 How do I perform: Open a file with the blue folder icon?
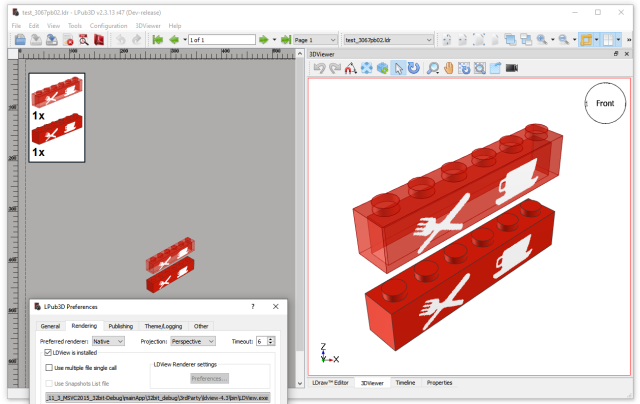pos(20,40)
